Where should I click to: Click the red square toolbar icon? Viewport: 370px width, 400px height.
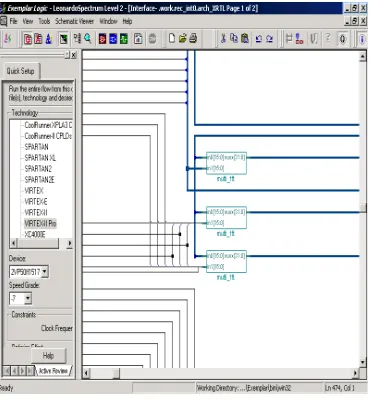pos(102,39)
